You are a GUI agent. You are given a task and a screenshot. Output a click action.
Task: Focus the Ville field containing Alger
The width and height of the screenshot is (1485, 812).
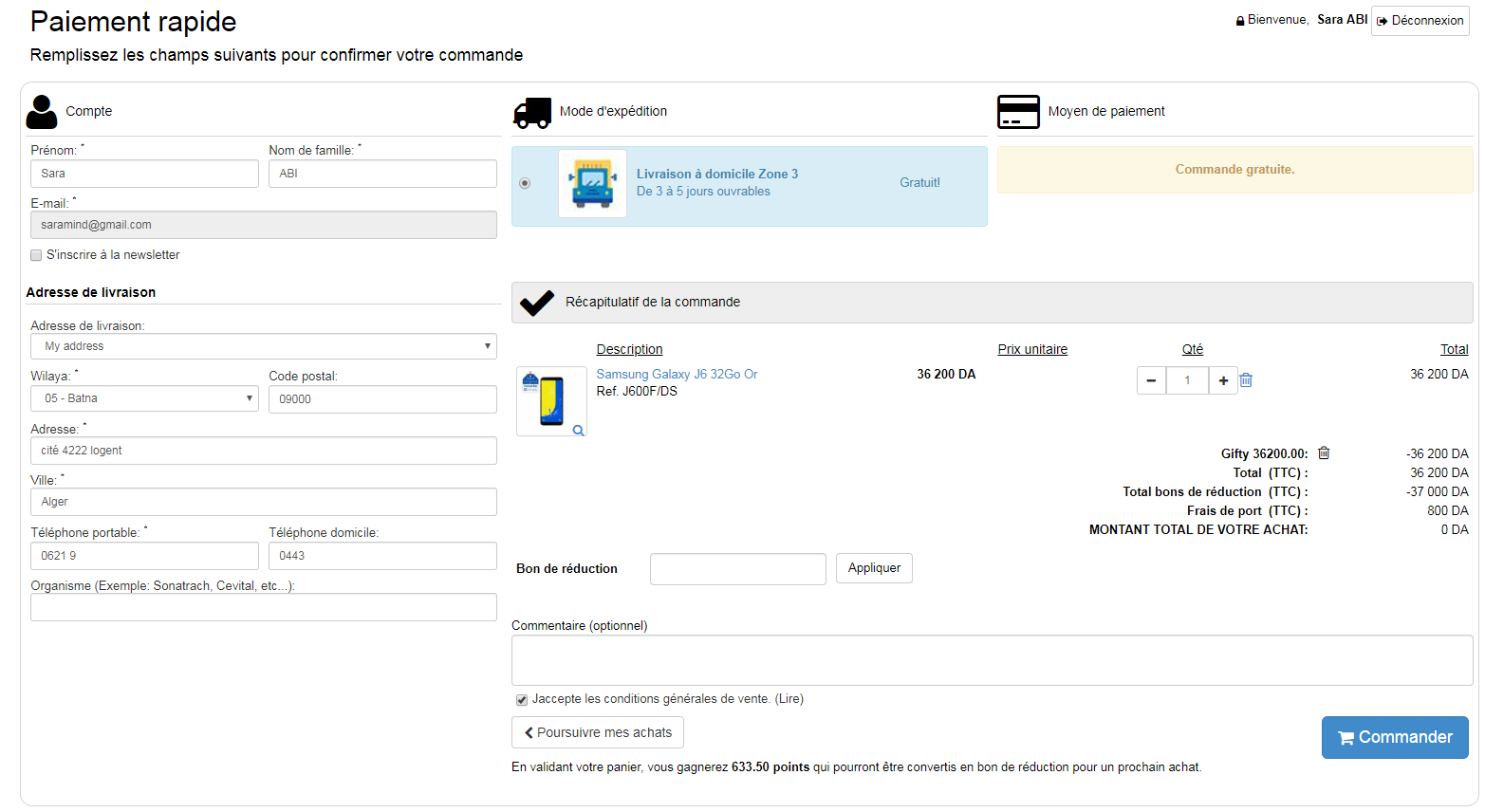tap(264, 502)
